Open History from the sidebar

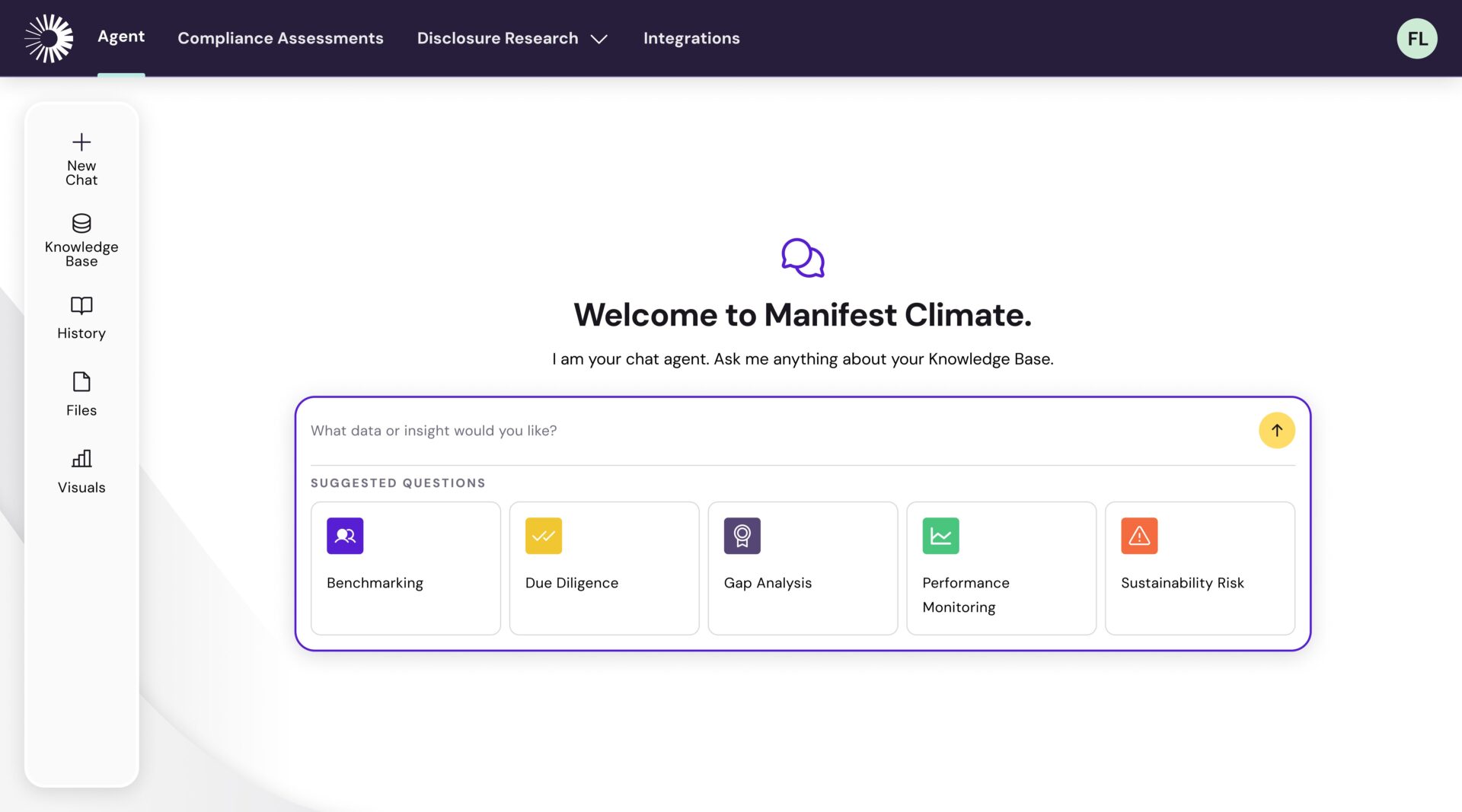pyautogui.click(x=81, y=317)
